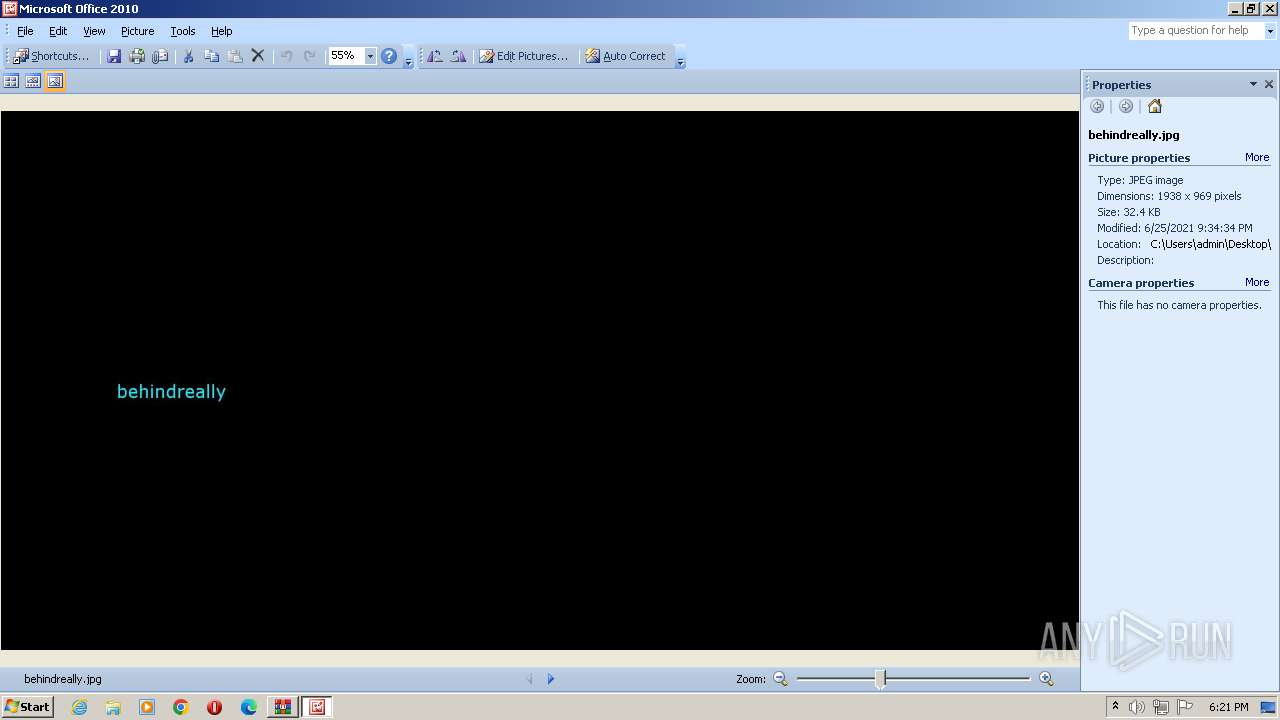This screenshot has height=720, width=1280.
Task: Click the zoom out magnifier icon
Action: [x=780, y=679]
